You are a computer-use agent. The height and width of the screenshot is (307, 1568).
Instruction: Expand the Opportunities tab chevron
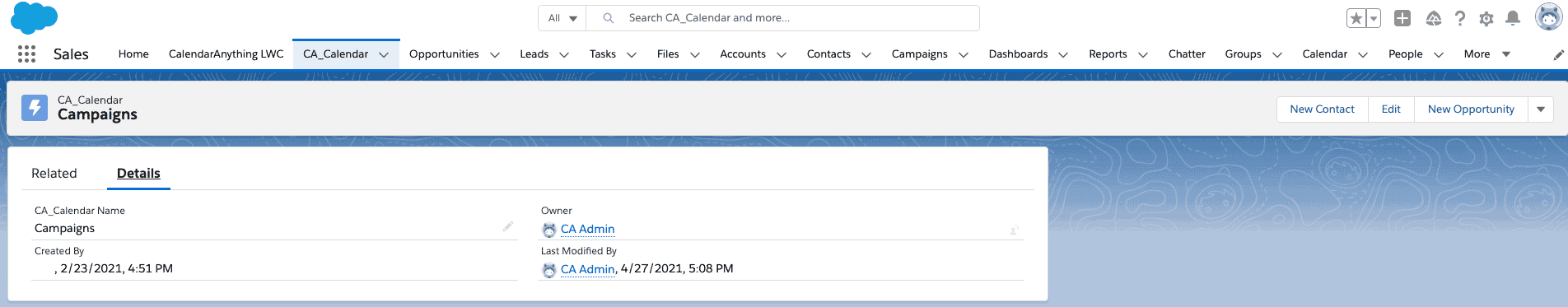[495, 55]
